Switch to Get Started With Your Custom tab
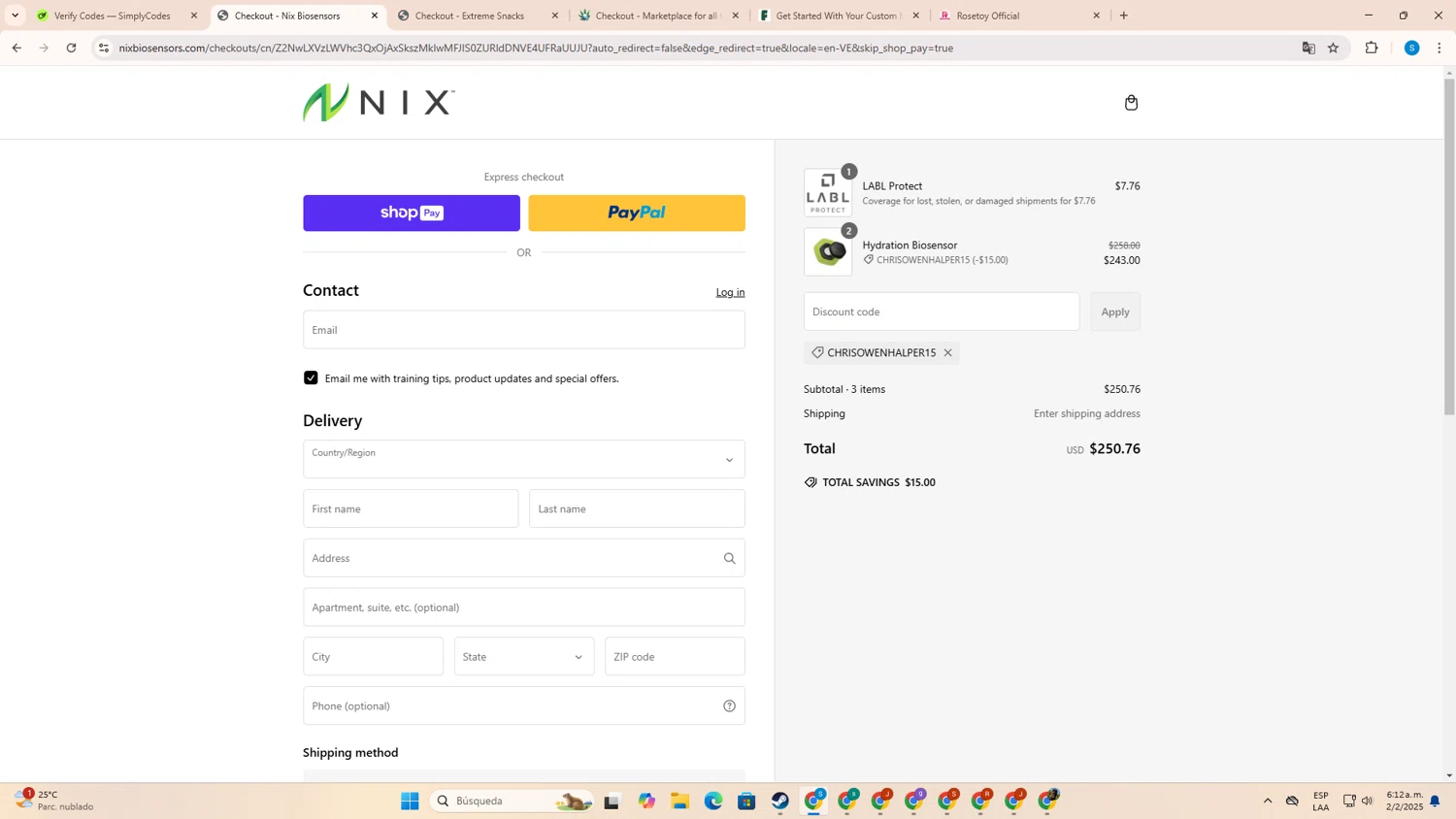1456x819 pixels. [837, 16]
